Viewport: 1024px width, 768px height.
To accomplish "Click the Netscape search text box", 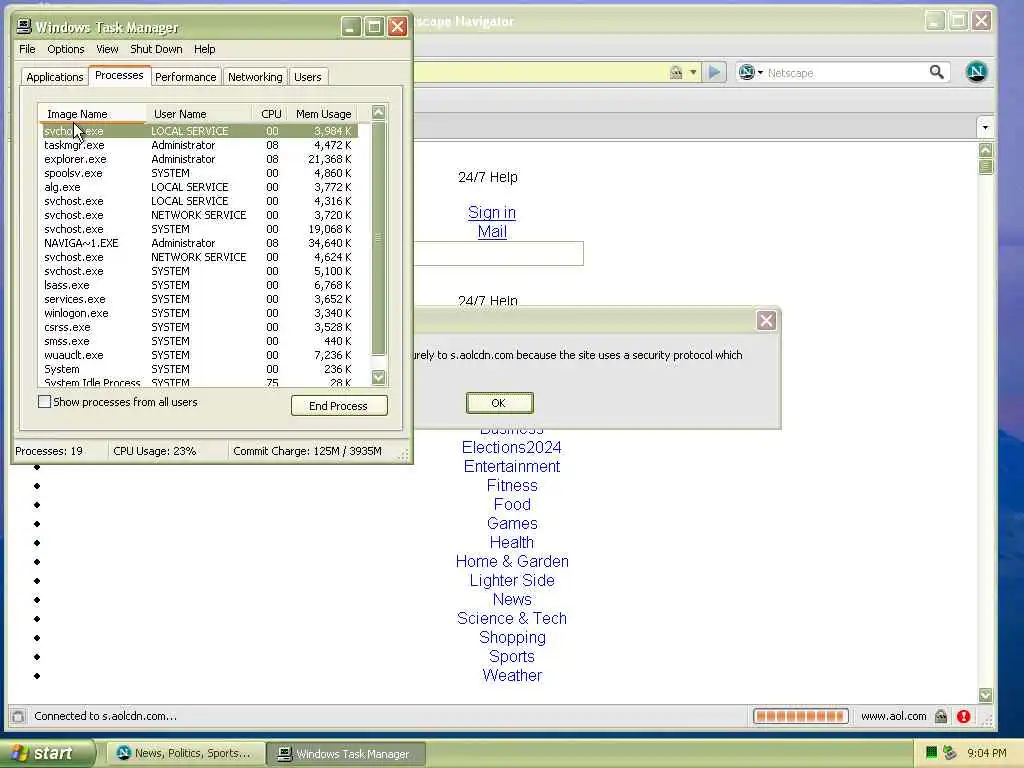I will 846,72.
